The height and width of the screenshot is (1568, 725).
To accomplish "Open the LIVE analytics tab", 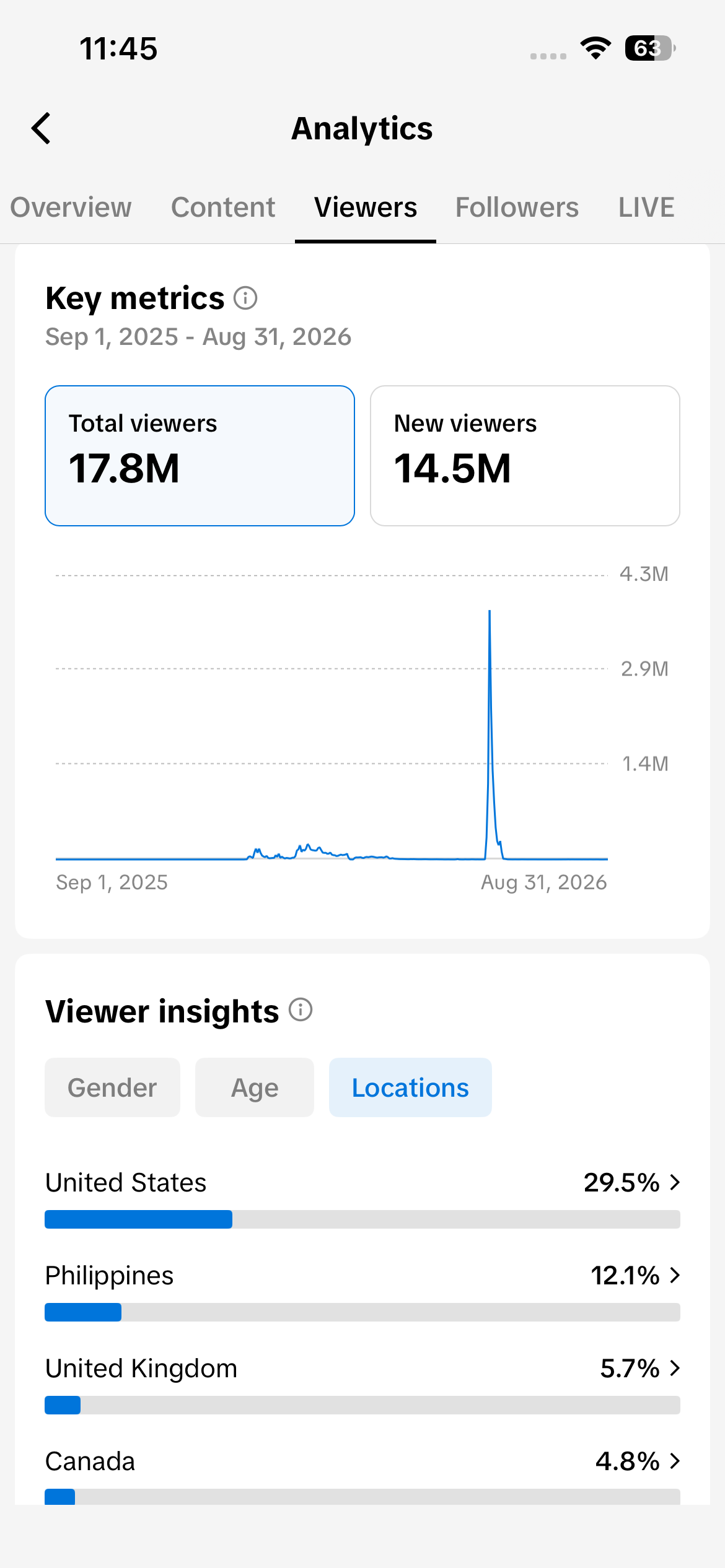I will coord(646,207).
